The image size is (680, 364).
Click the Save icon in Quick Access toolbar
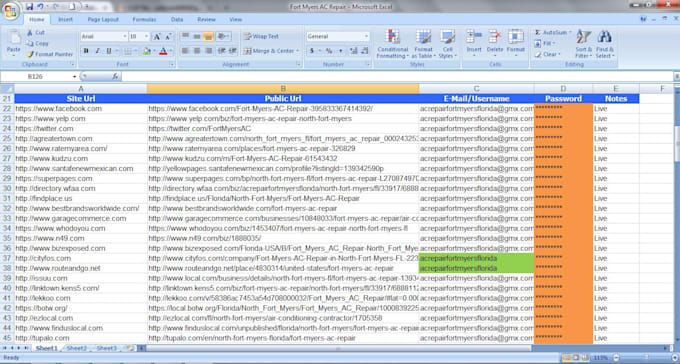click(x=29, y=7)
